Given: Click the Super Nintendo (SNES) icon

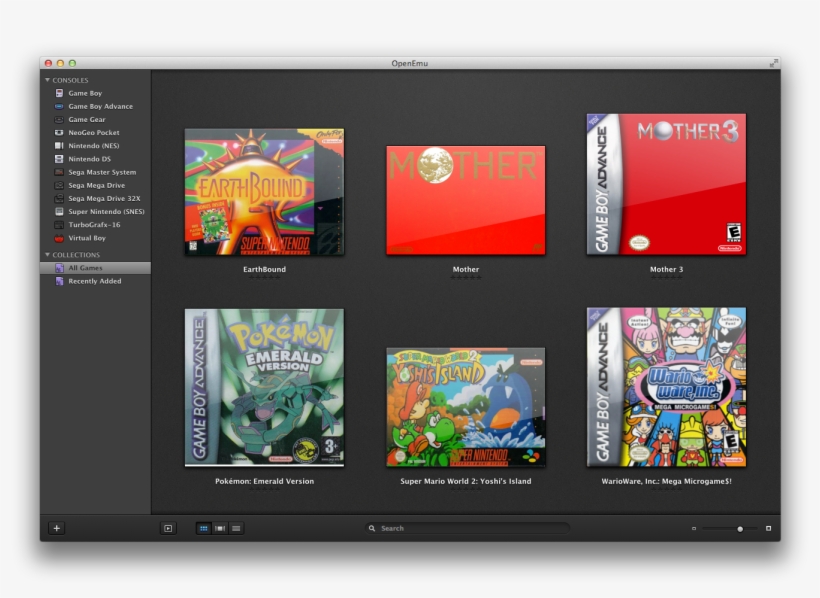Looking at the screenshot, I should click(x=59, y=211).
